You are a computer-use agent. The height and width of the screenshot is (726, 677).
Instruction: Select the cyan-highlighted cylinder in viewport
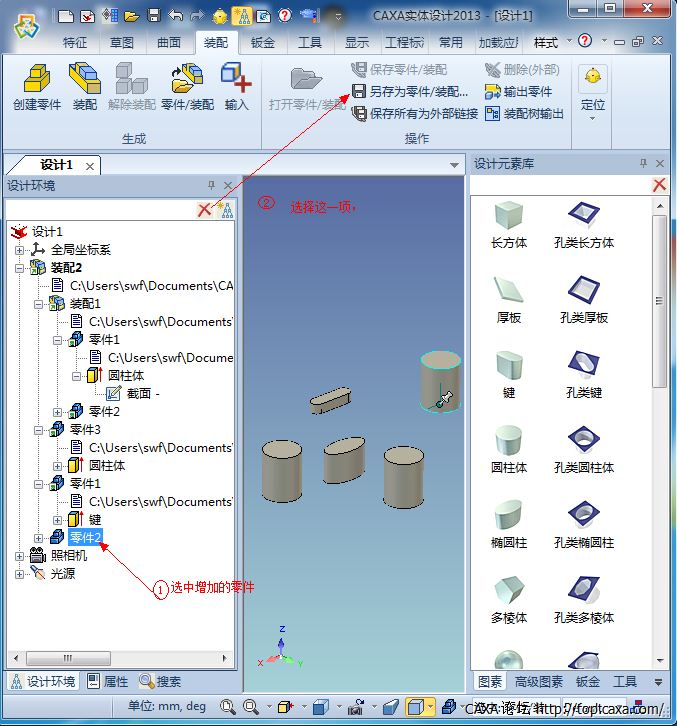[440, 381]
